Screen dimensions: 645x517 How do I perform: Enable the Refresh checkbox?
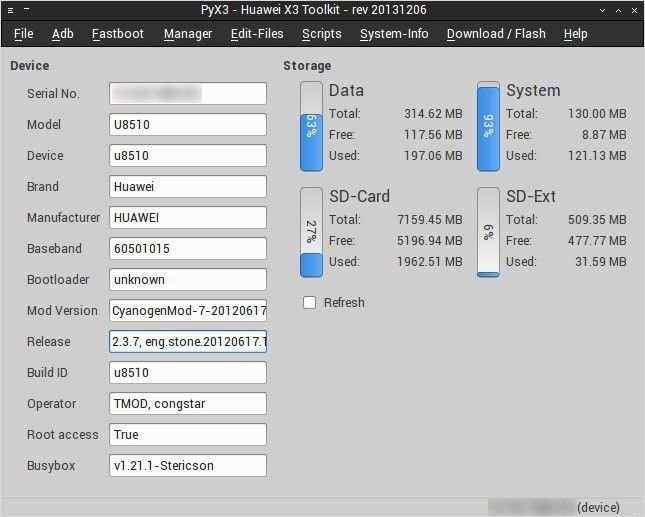[309, 302]
